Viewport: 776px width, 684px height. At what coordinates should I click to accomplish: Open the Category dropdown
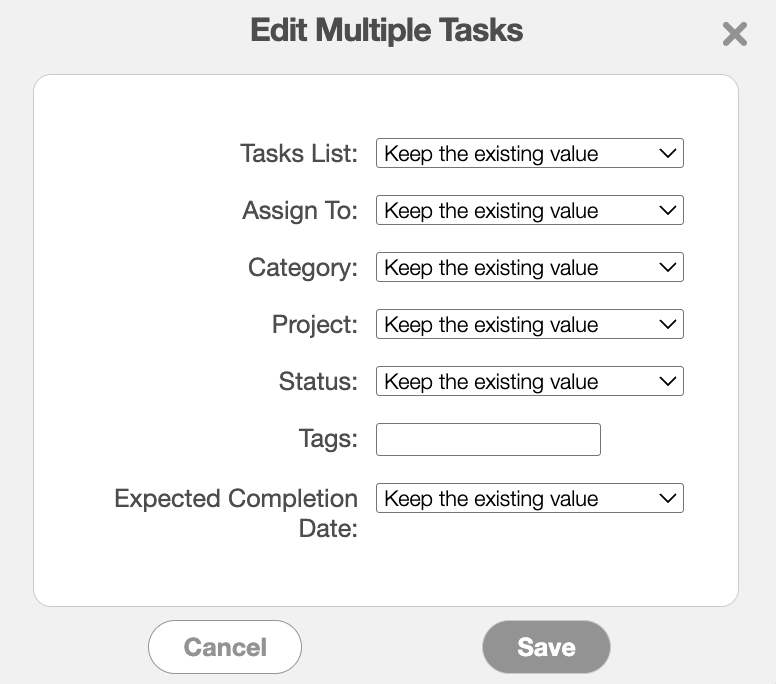[530, 267]
